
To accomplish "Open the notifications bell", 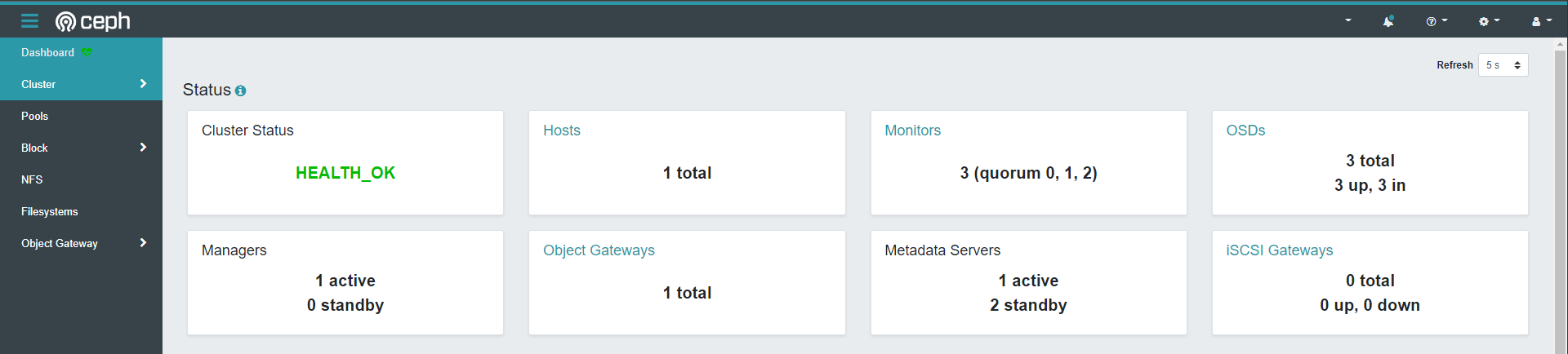I will click(x=1388, y=22).
